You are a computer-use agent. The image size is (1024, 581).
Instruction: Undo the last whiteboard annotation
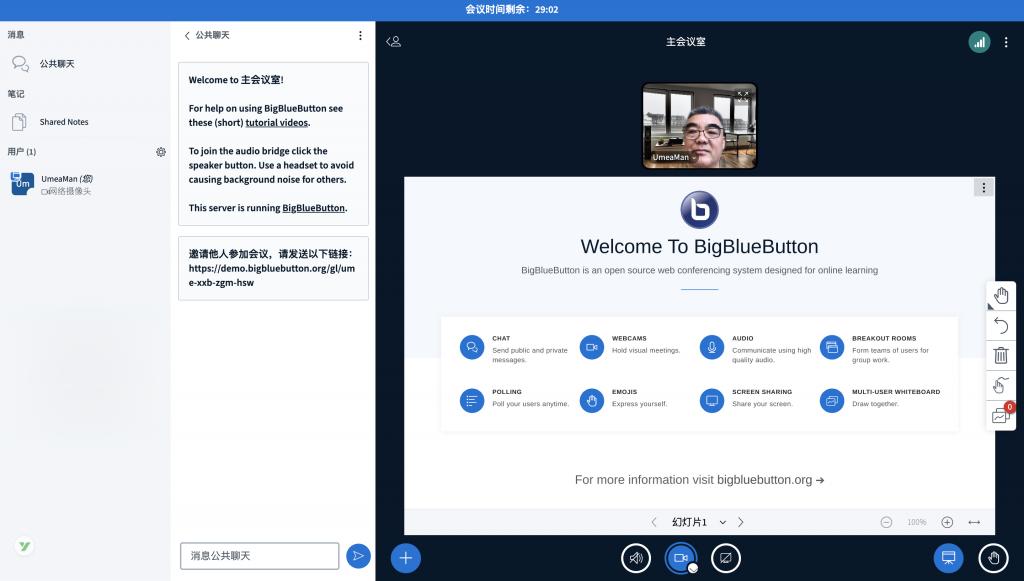tap(1000, 325)
